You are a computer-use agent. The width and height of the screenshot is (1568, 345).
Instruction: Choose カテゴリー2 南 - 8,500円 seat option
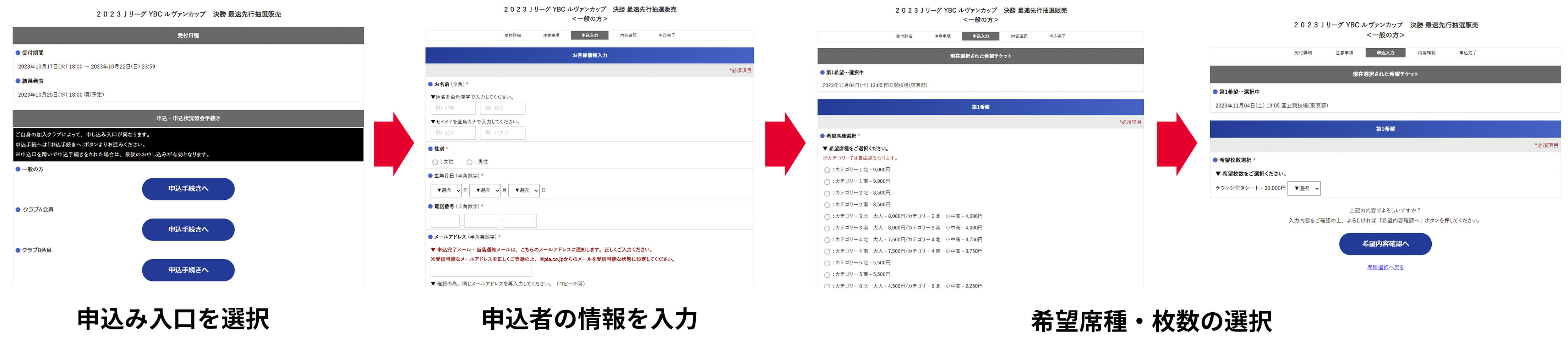click(x=827, y=205)
